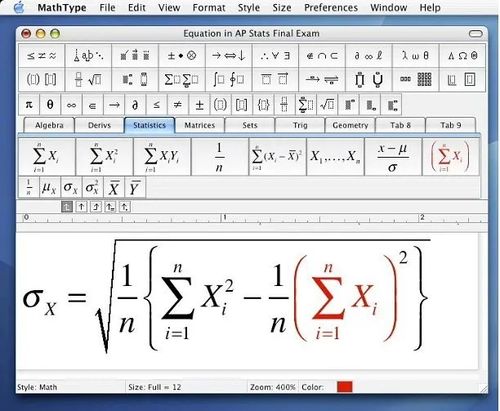This screenshot has height=411, width=500.
Task: Open the fence templates palette
Action: click(42, 79)
